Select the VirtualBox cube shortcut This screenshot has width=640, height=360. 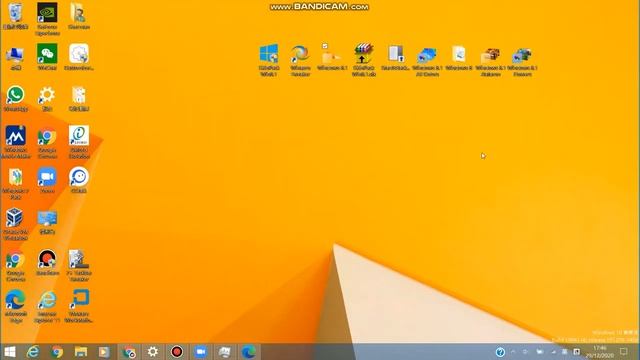15,218
